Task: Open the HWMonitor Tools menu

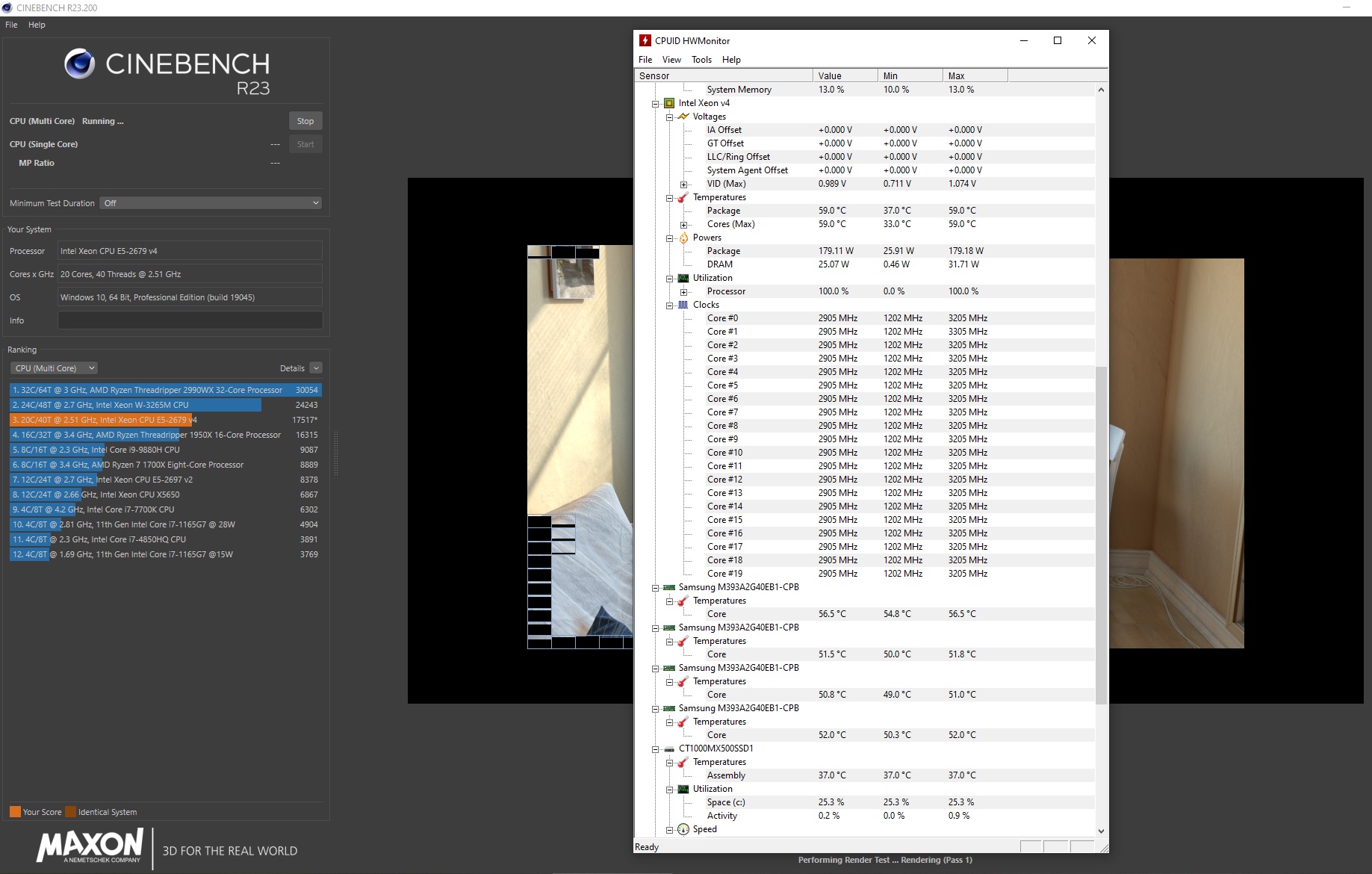Action: pyautogui.click(x=701, y=60)
